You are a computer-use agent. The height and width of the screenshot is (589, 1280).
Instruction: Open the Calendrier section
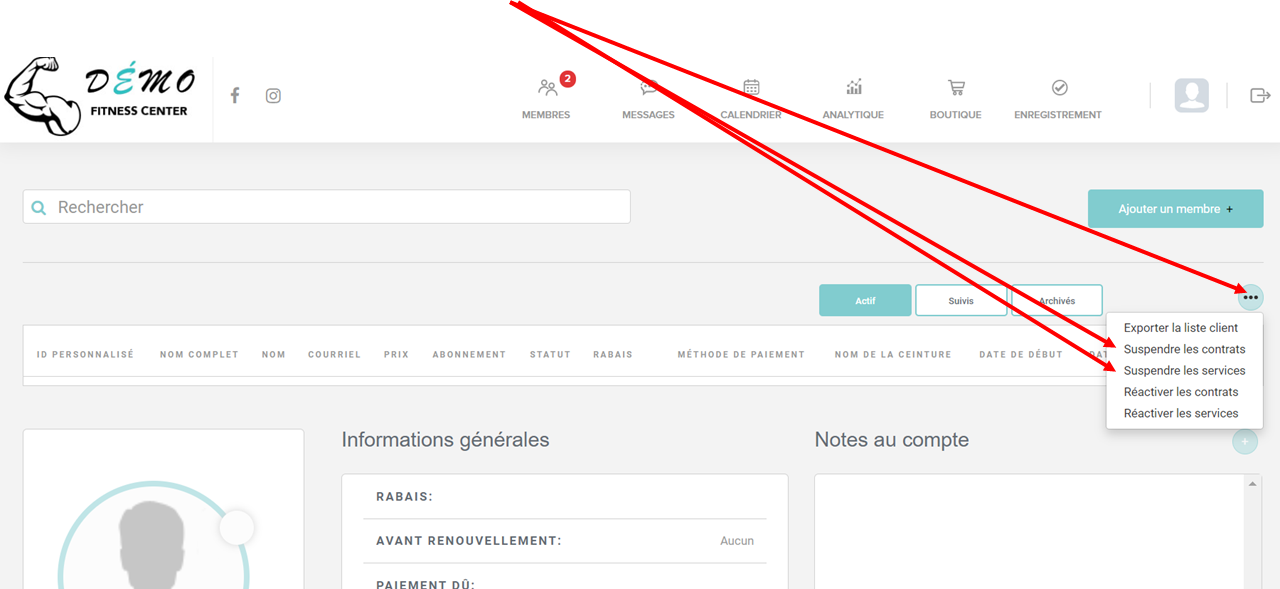point(751,98)
